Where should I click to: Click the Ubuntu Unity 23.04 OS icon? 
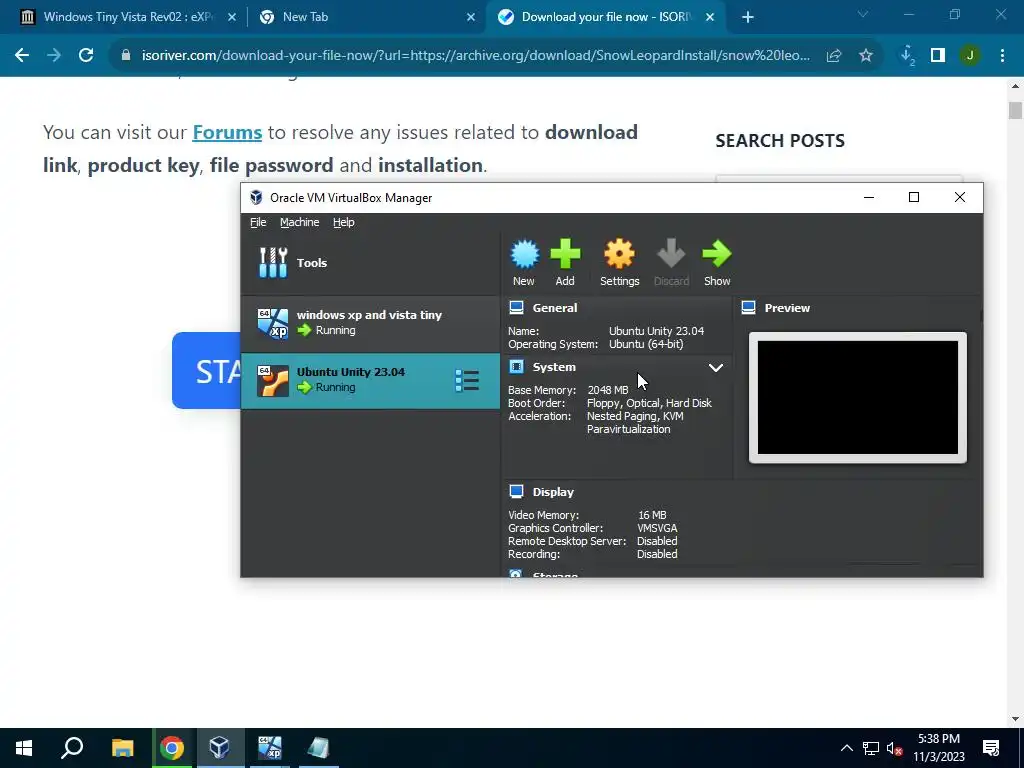[x=272, y=381]
